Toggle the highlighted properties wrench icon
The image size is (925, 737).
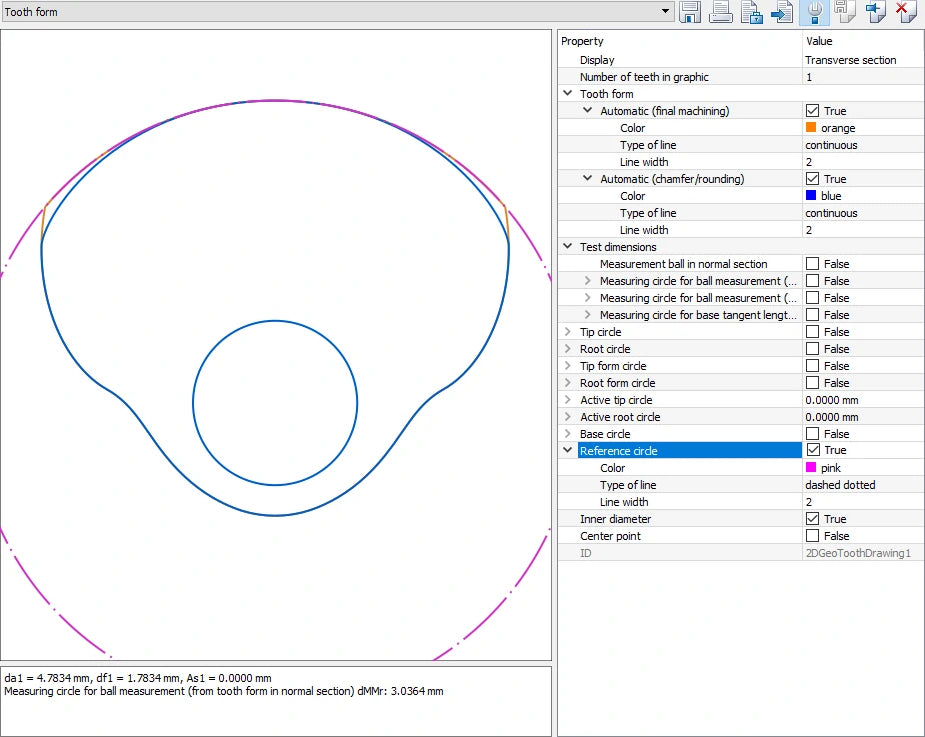pos(815,12)
